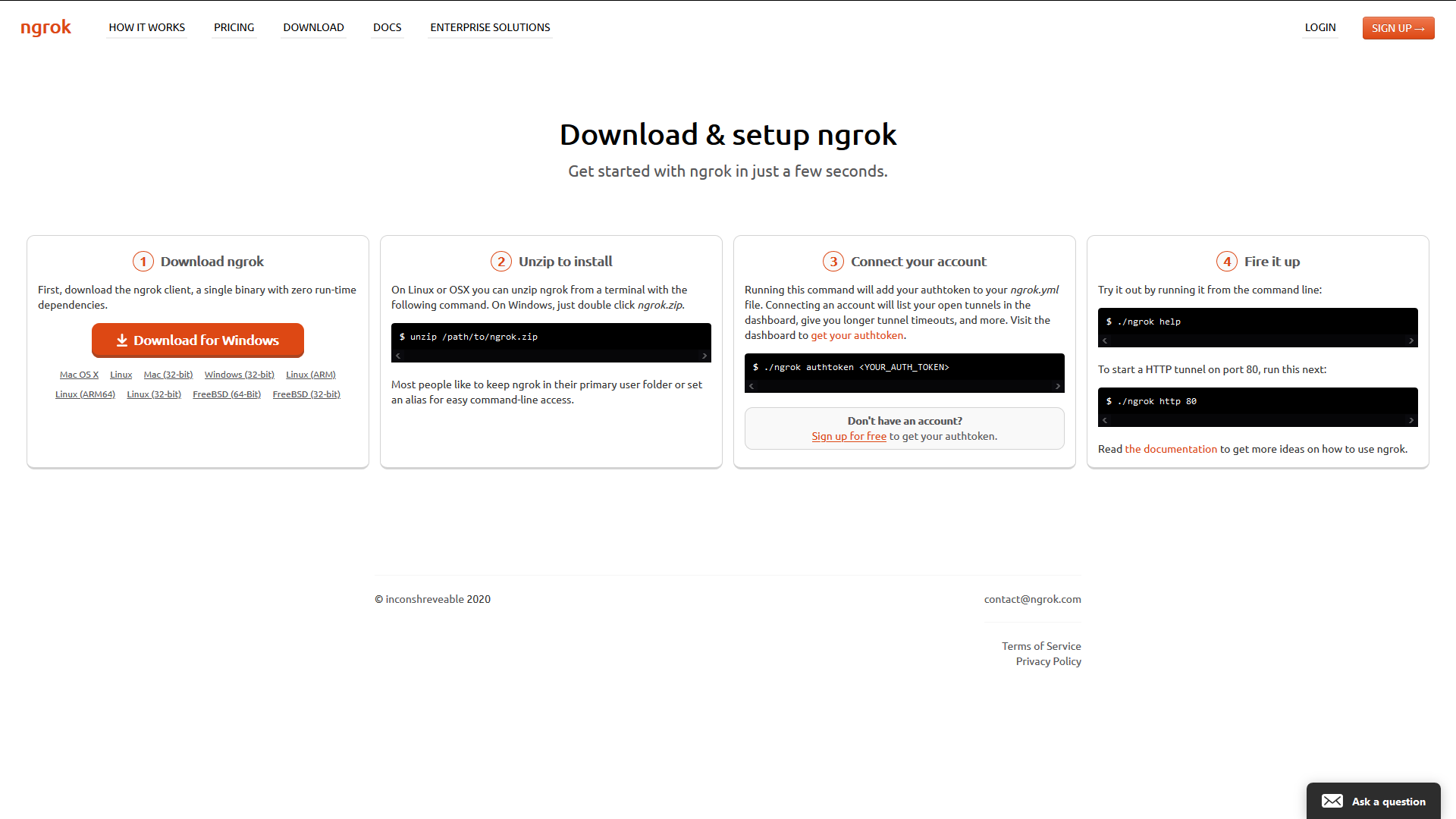Select Mac OS X download option
Image resolution: width=1456 pixels, height=819 pixels.
[80, 374]
